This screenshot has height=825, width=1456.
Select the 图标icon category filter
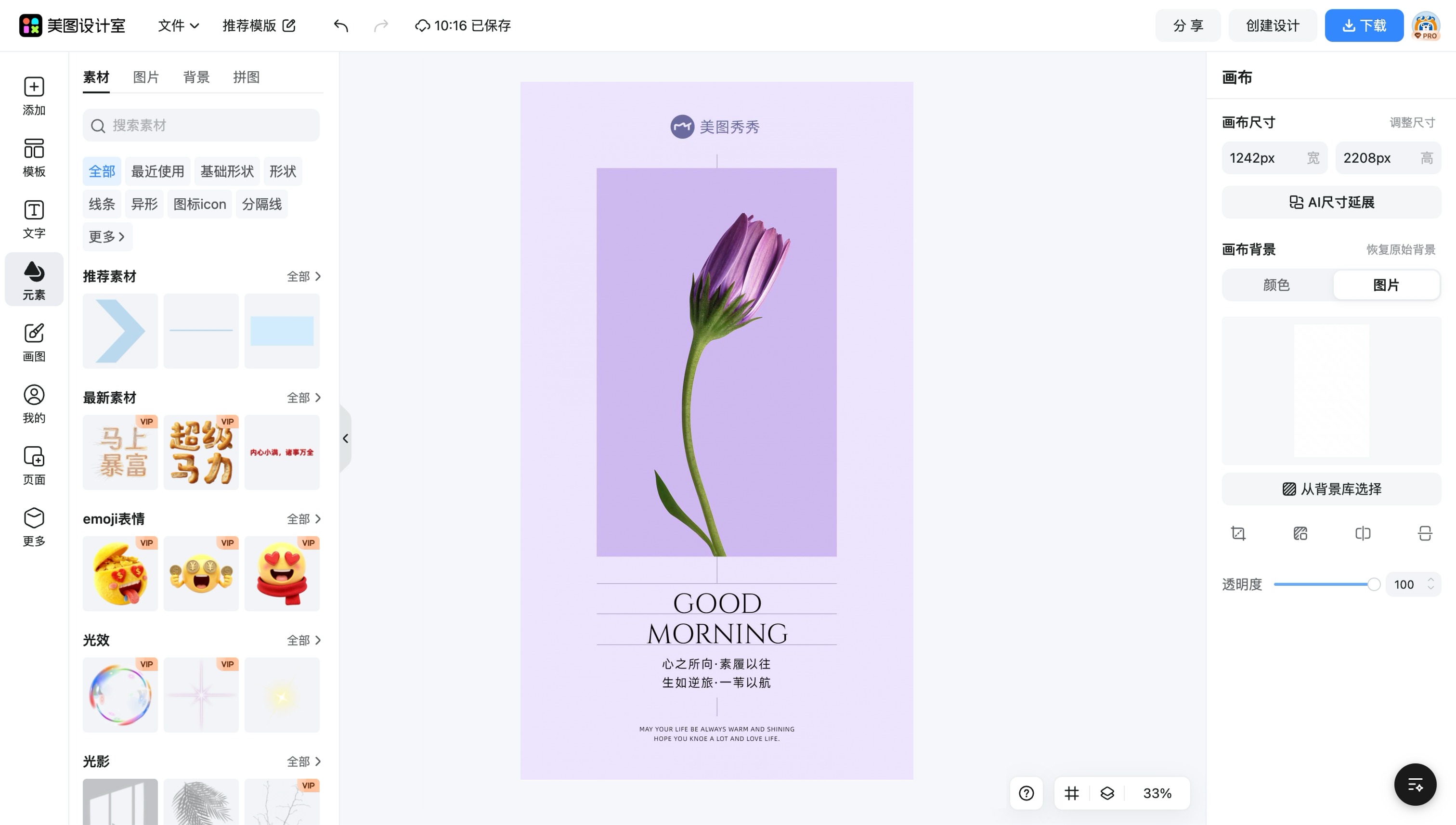tap(199, 204)
